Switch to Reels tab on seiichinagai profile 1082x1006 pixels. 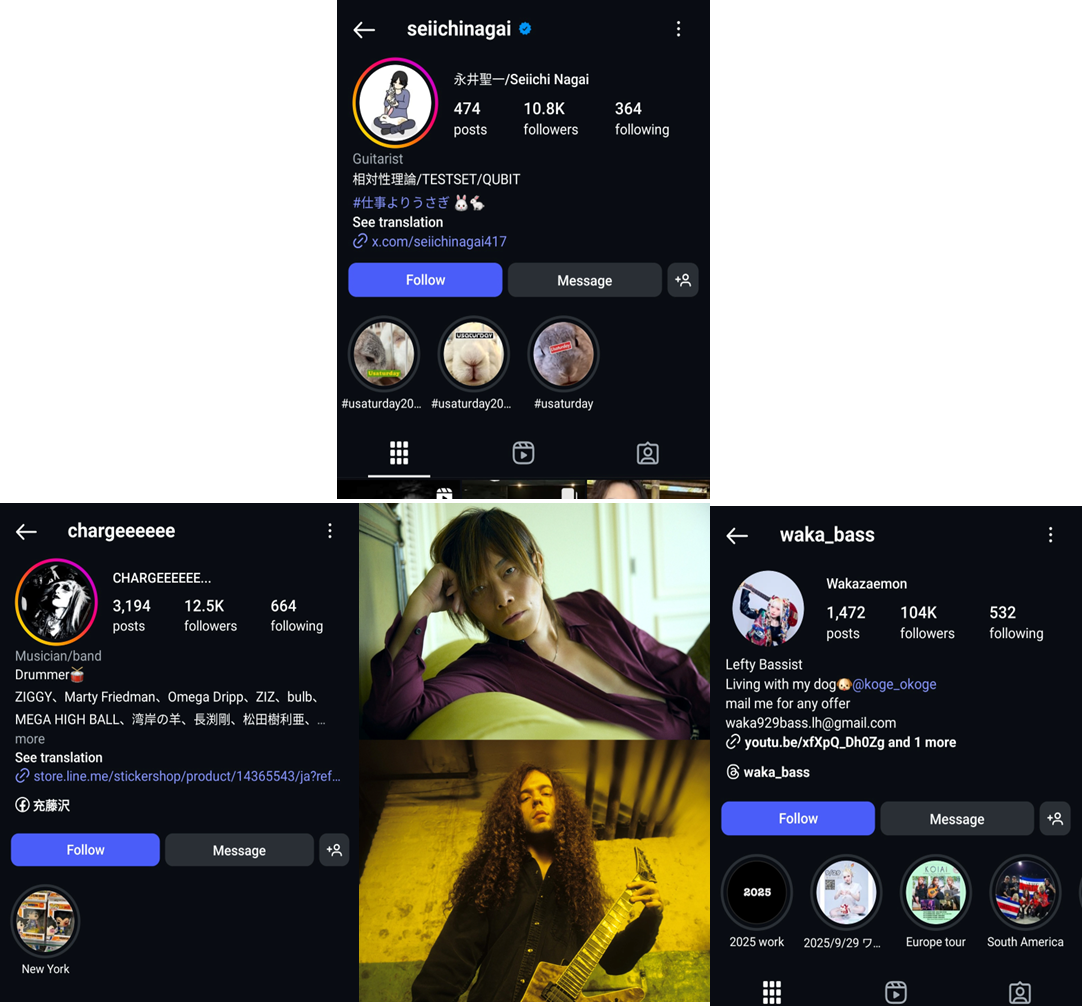[x=523, y=453]
